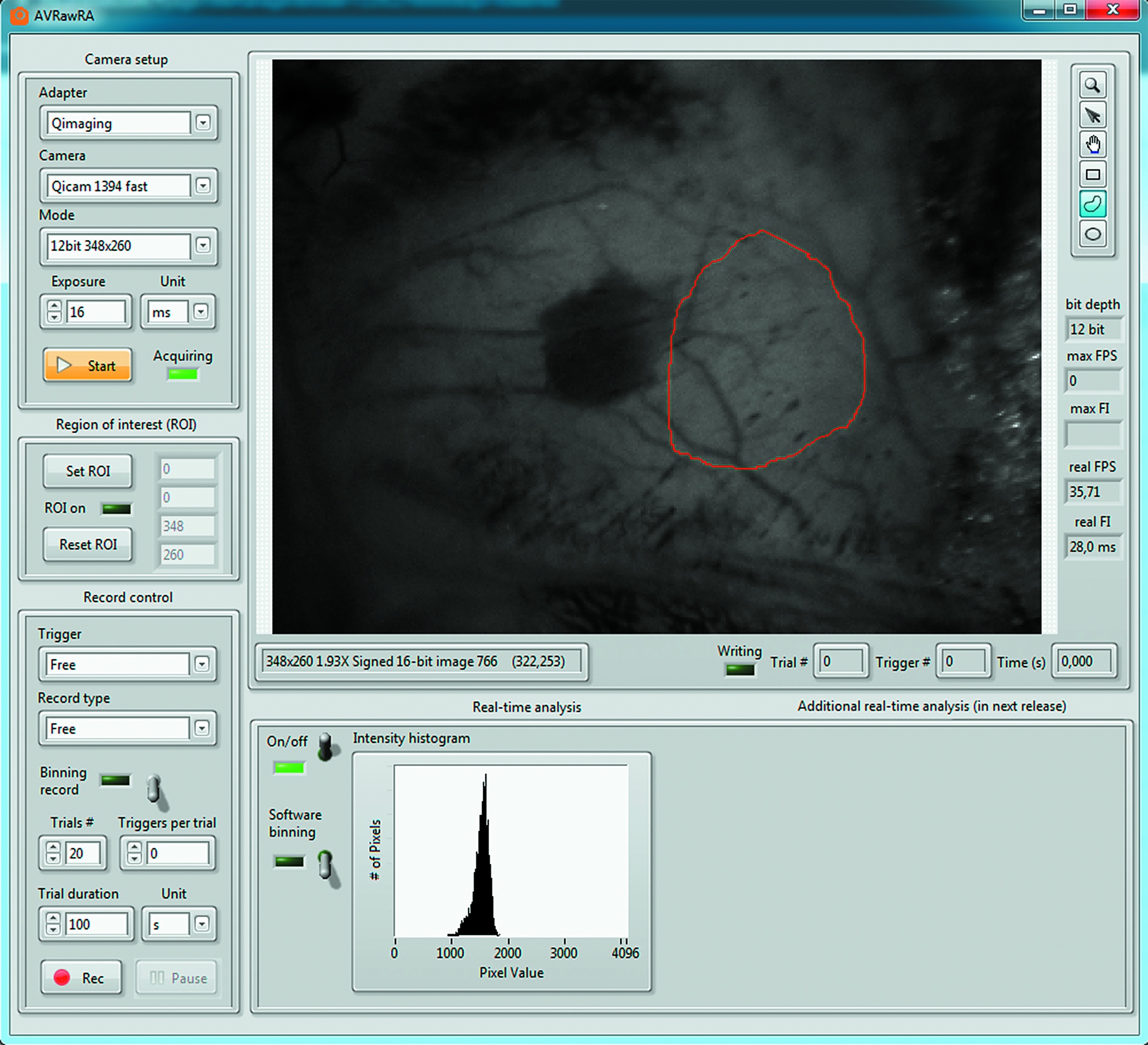
Task: Open the Mode dropdown 12bit 348x260
Action: (203, 246)
